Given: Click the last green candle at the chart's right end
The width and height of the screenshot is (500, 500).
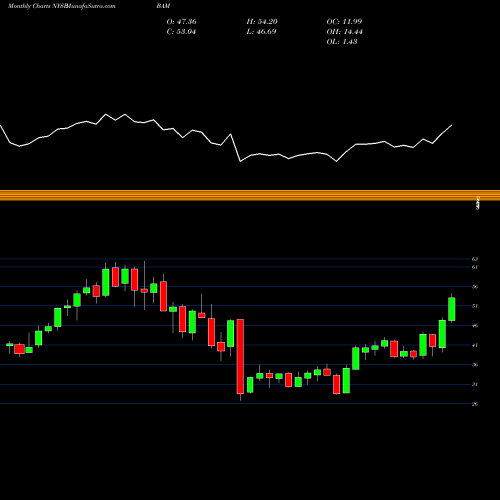Looking at the screenshot, I should [x=452, y=309].
